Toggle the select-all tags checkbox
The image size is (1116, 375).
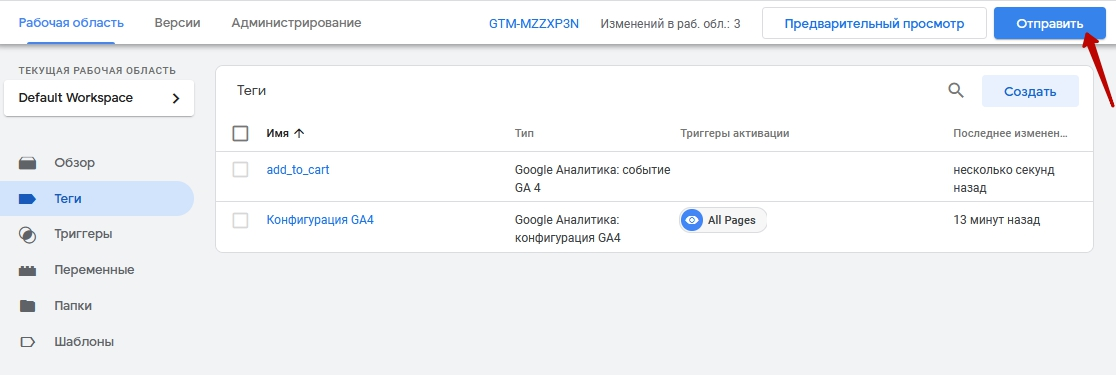pyautogui.click(x=241, y=133)
